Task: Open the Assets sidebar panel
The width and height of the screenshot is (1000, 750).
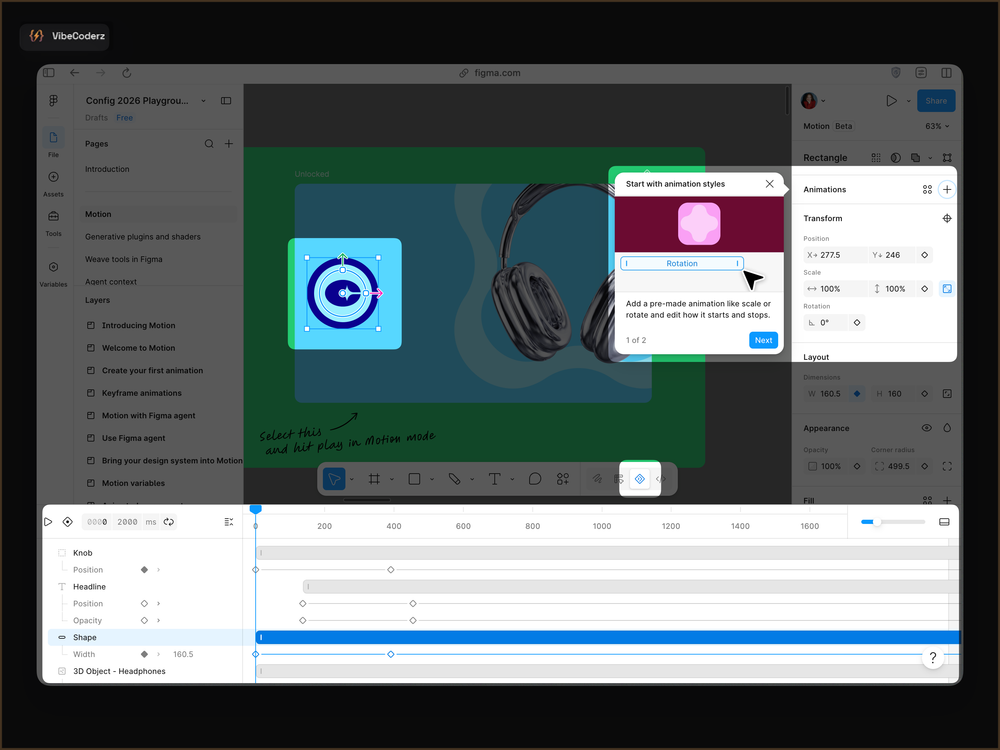Action: click(x=54, y=183)
